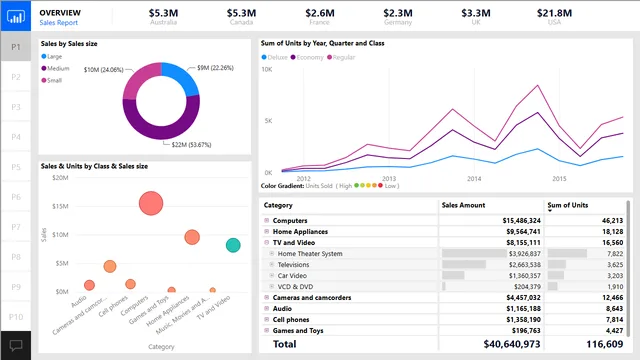Expand the Cell phones row
Image resolution: width=640 pixels, height=360 pixels.
tap(267, 320)
